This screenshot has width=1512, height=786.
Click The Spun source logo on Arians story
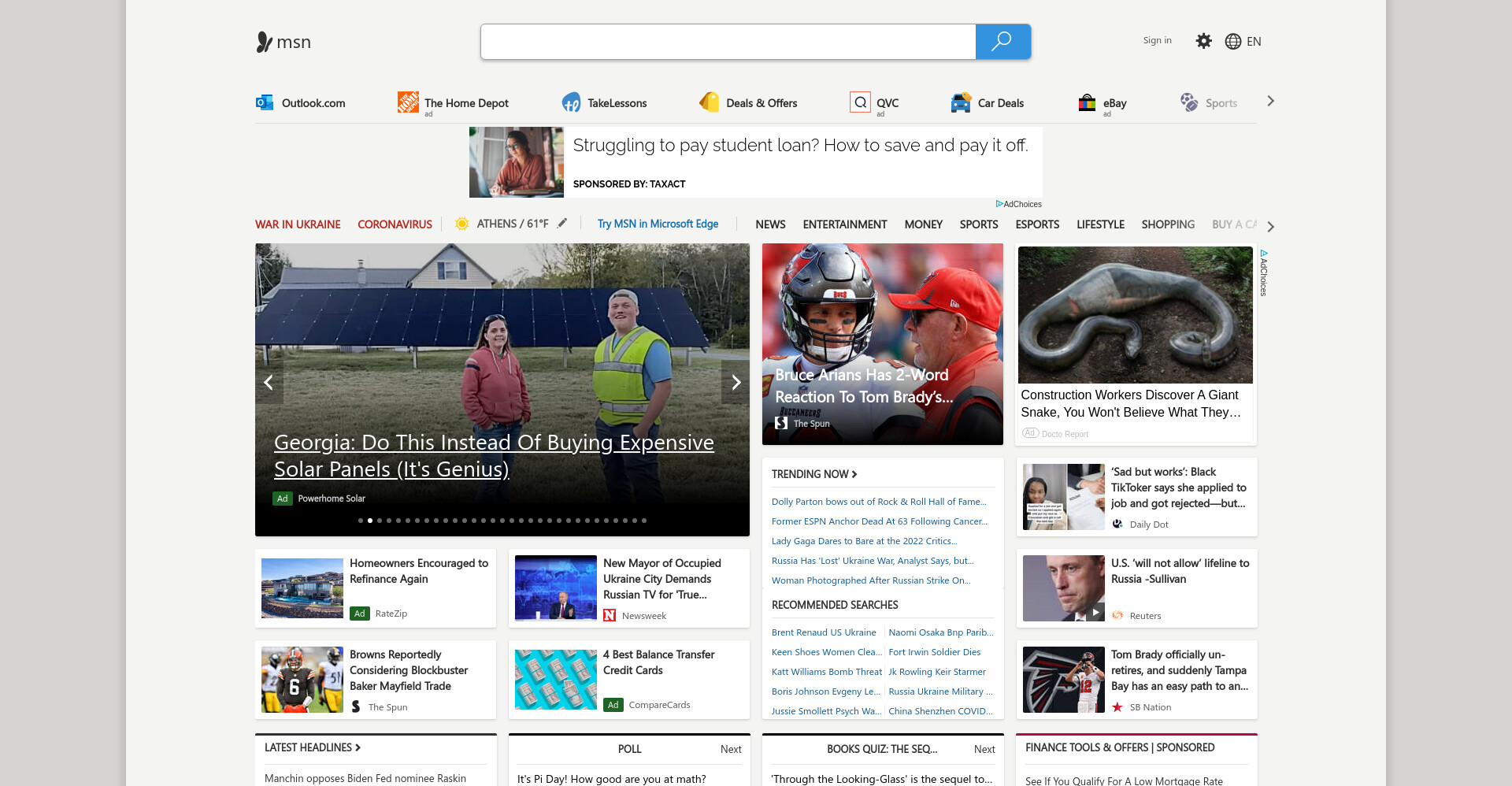pyautogui.click(x=781, y=423)
